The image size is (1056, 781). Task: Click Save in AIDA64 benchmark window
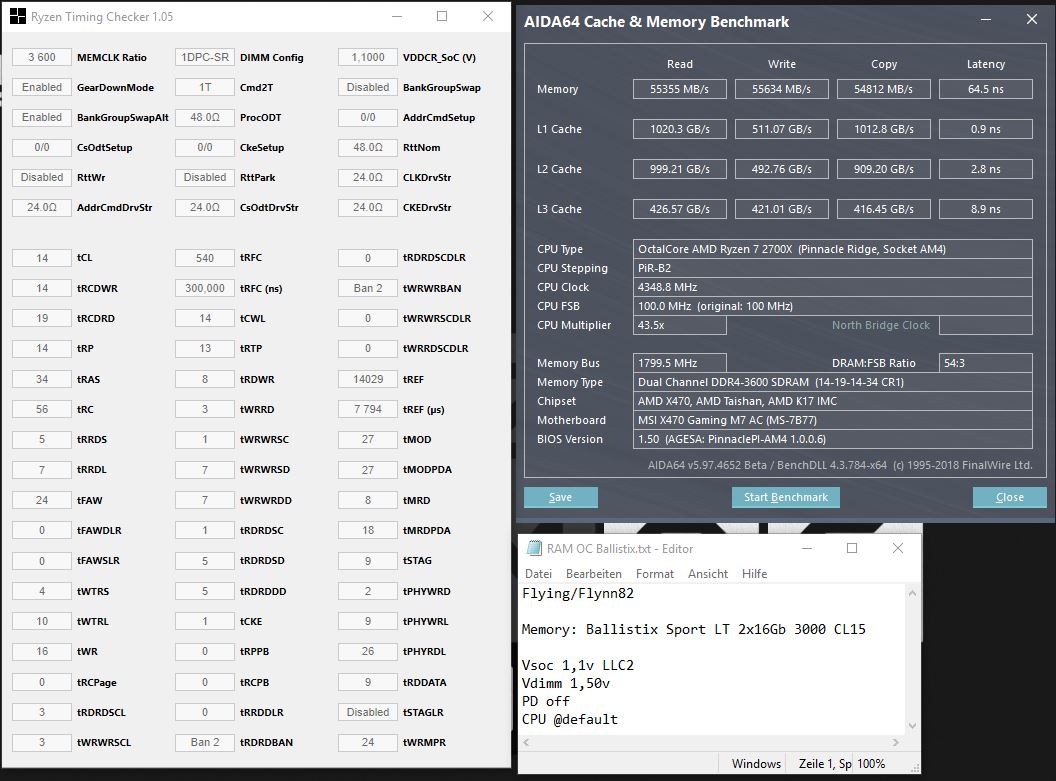pos(560,497)
